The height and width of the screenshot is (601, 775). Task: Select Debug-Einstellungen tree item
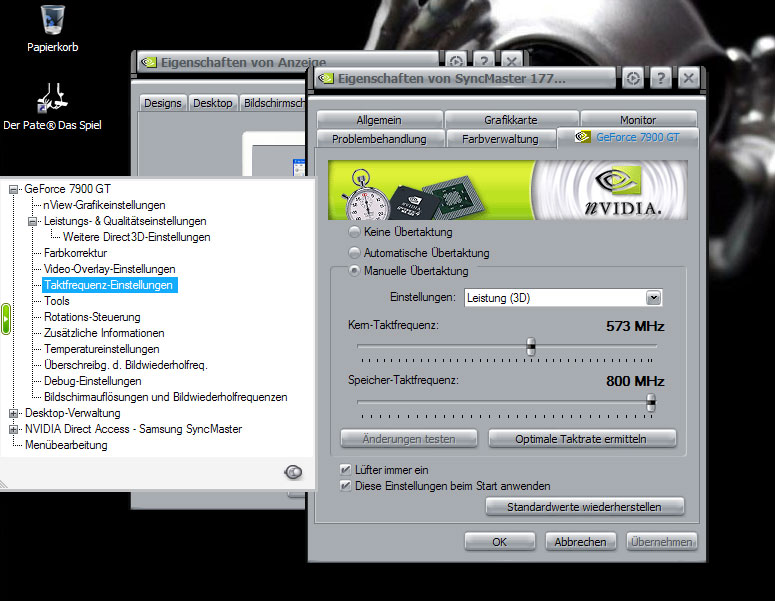pyautogui.click(x=93, y=381)
